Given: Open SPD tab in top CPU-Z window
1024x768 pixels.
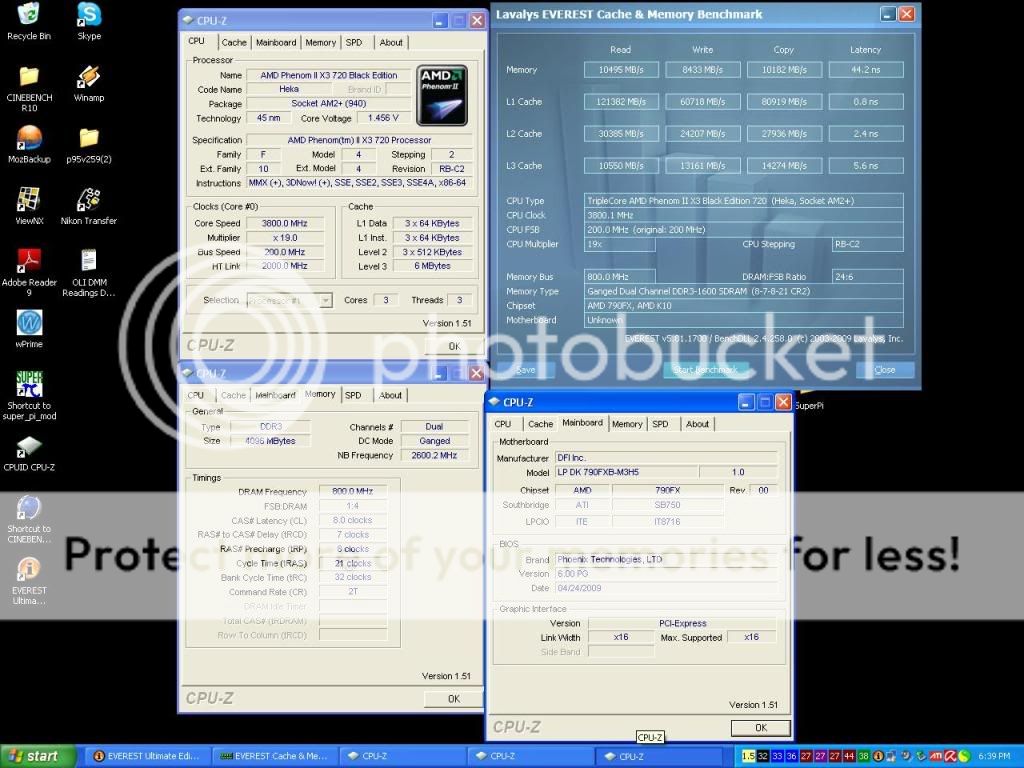Looking at the screenshot, I should pos(354,42).
